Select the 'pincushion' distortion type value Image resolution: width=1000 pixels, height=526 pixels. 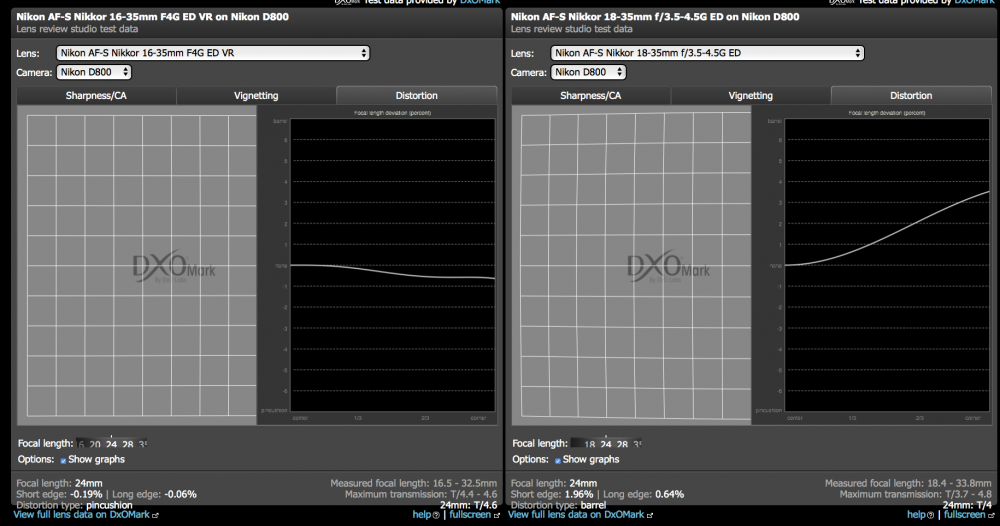point(109,505)
